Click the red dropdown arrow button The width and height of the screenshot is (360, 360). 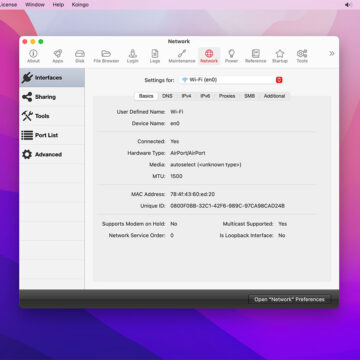tap(279, 80)
